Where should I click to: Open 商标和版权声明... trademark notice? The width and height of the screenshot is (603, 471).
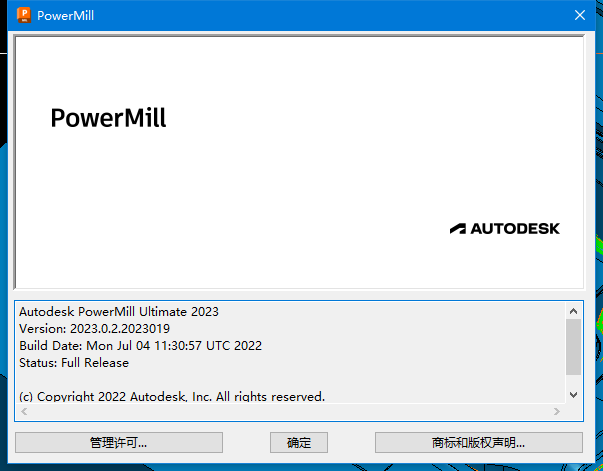coord(479,443)
